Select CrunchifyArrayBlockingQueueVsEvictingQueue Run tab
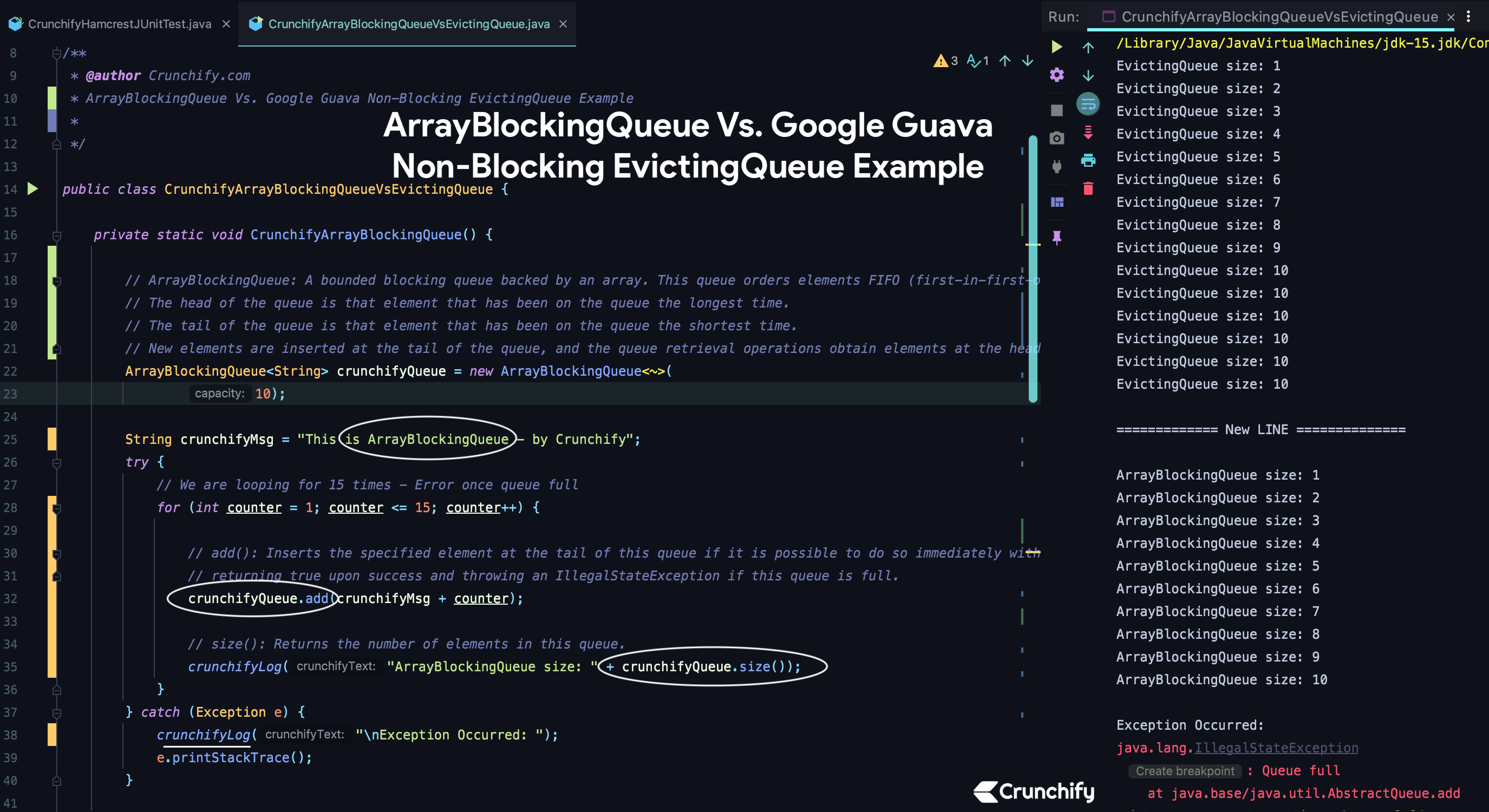Image resolution: width=1489 pixels, height=812 pixels. pos(1278,17)
